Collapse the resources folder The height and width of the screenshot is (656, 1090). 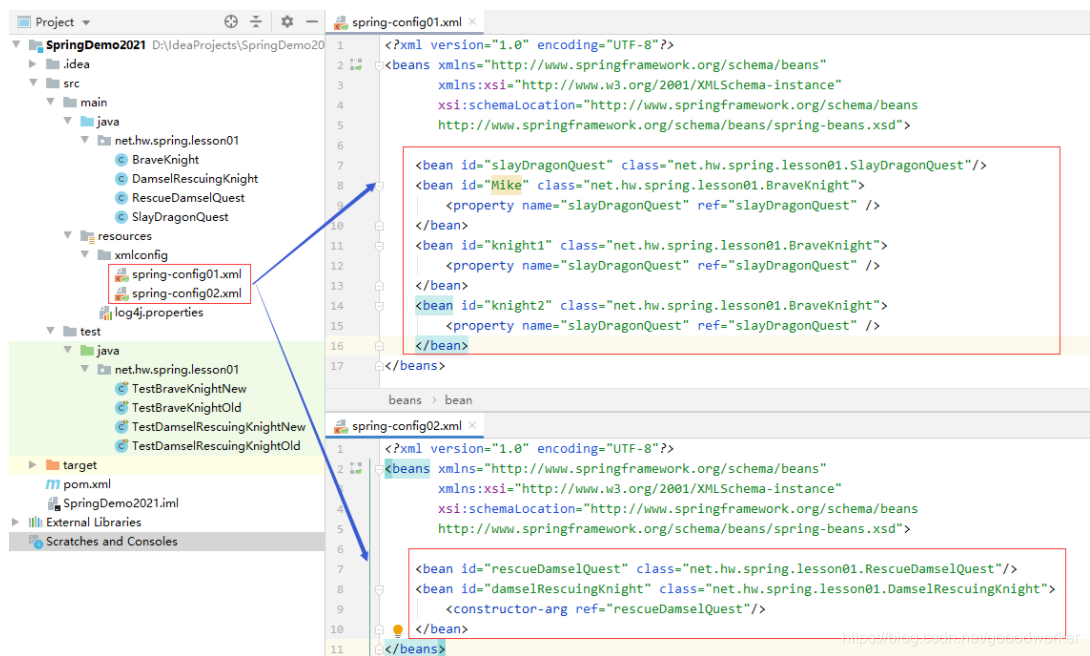[67, 236]
